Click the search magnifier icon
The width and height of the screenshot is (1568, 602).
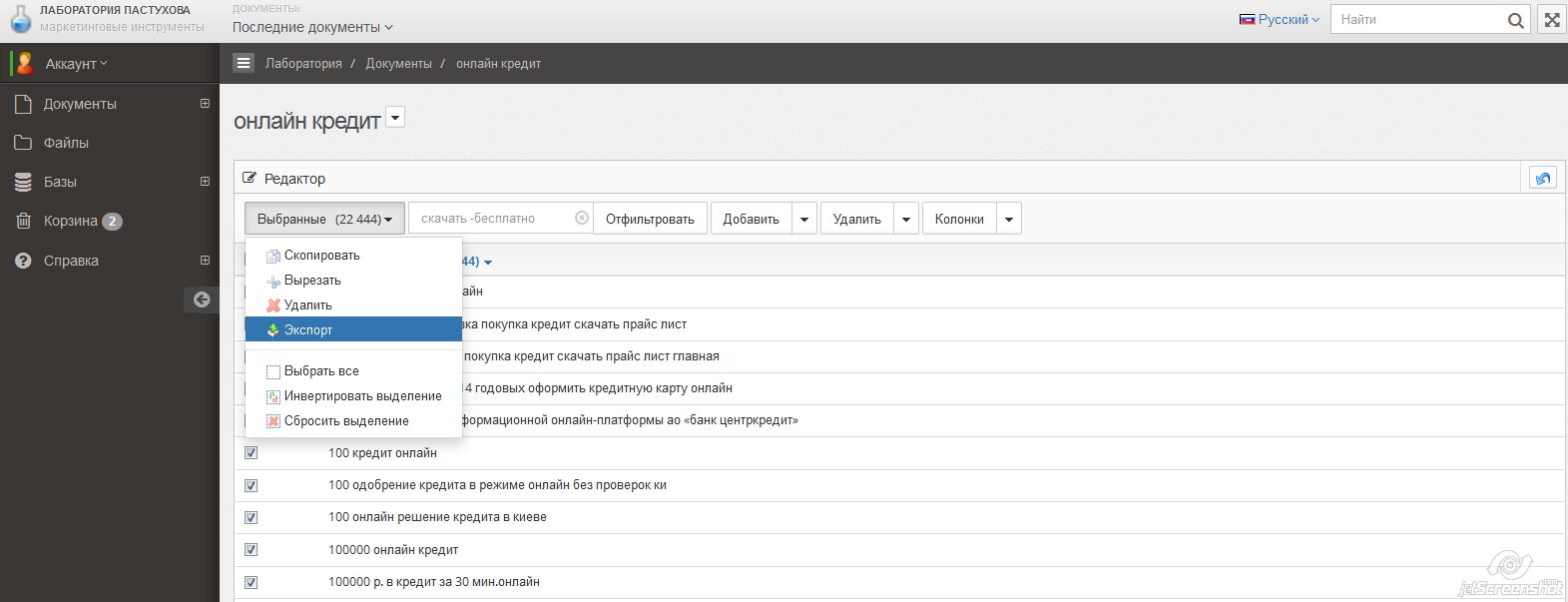1515,20
